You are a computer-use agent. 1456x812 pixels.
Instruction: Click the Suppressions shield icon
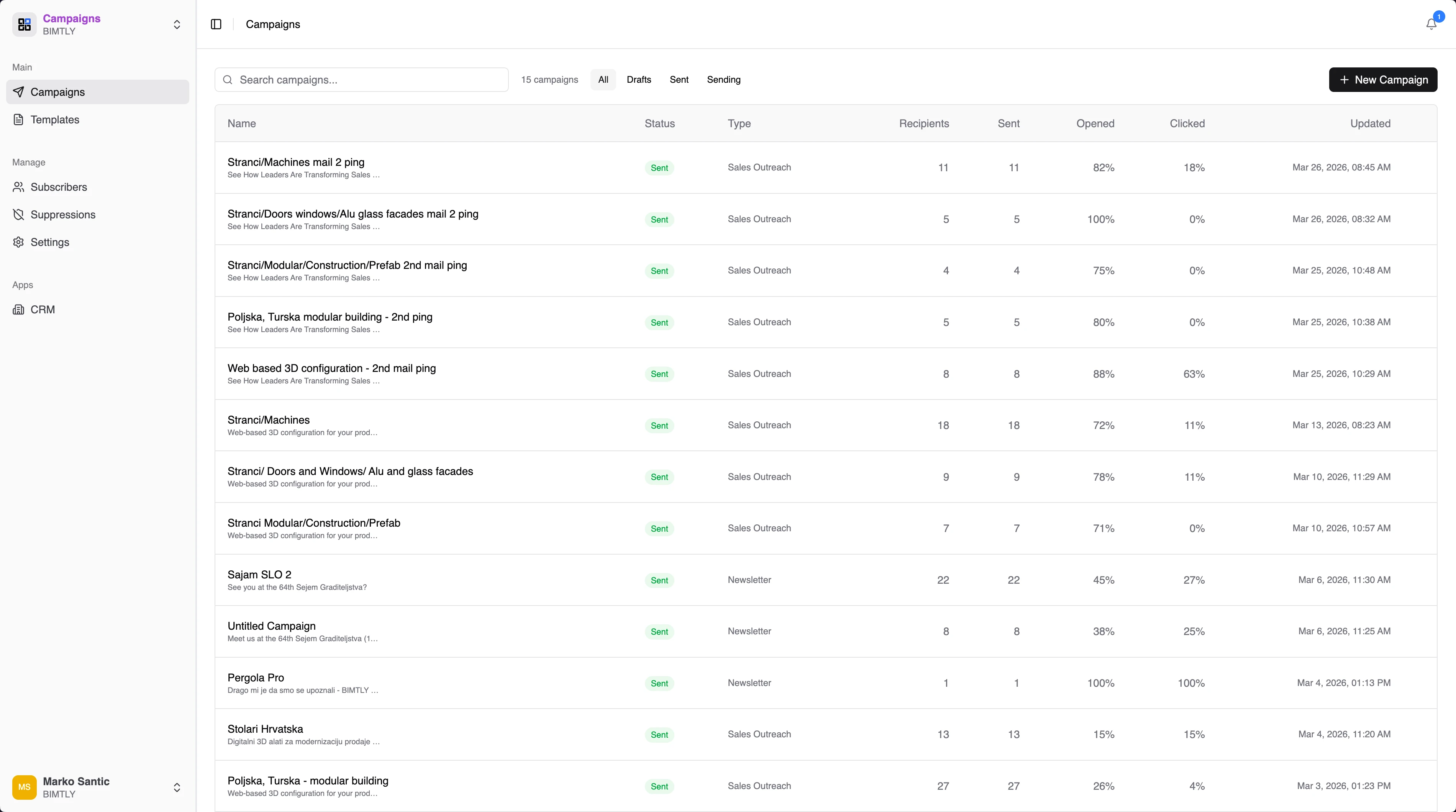[19, 215]
